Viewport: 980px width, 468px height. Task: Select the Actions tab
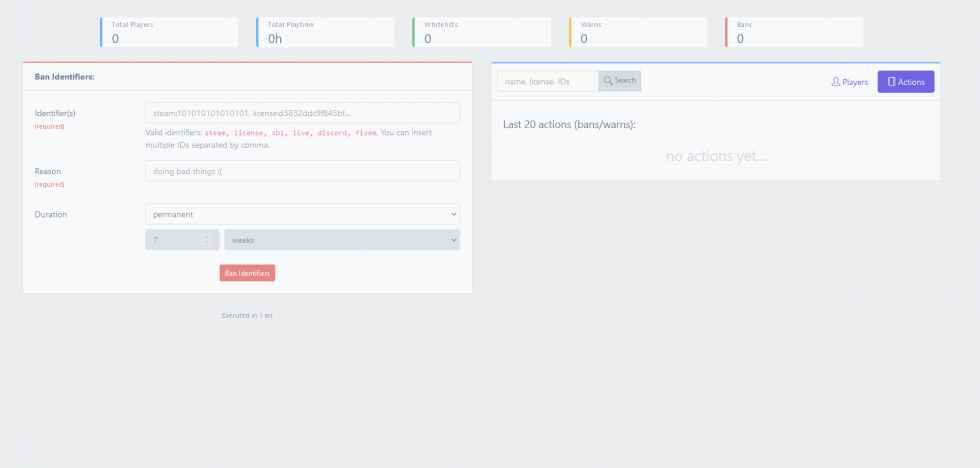(x=905, y=82)
